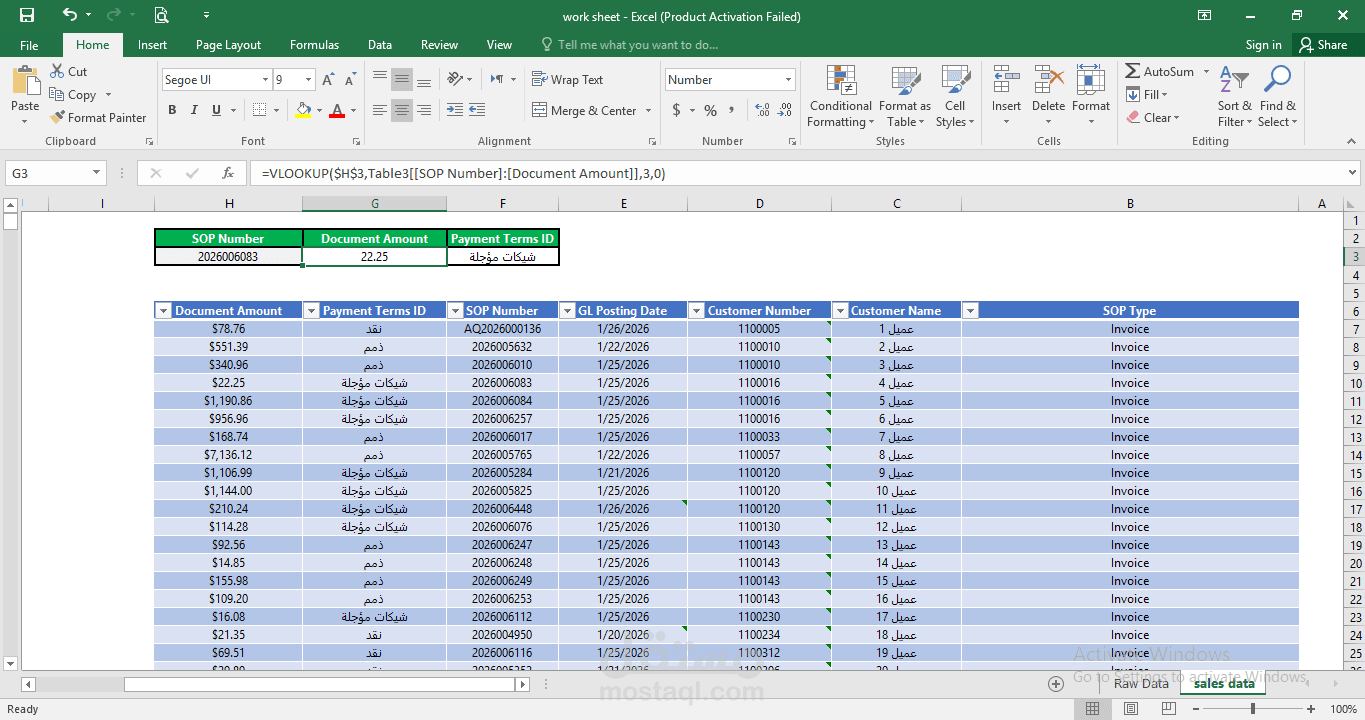Undo the last action
This screenshot has width=1365, height=720.
point(69,15)
